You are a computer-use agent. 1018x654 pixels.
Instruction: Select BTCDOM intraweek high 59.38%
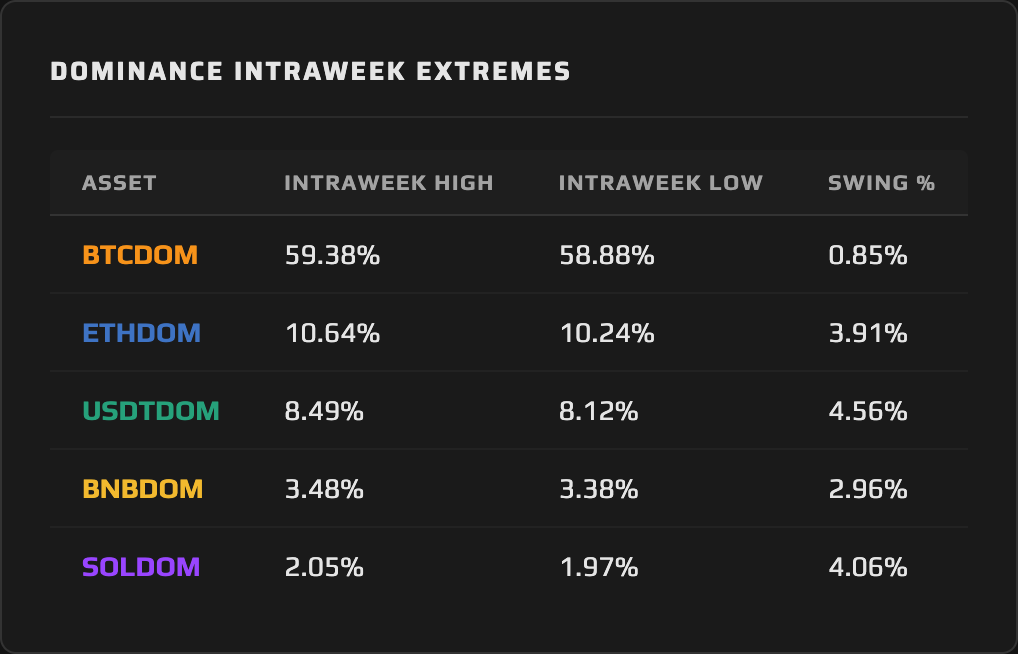332,255
